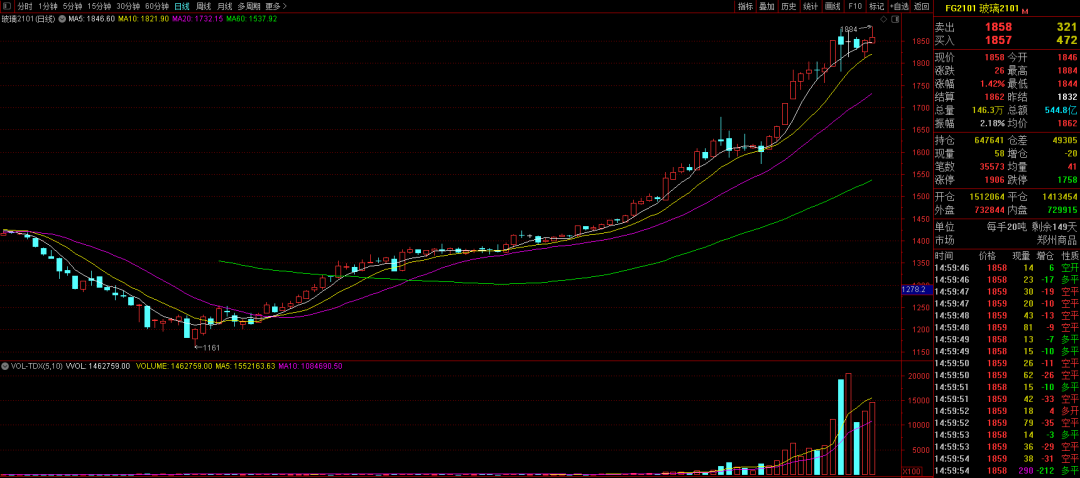Image resolution: width=1080 pixels, height=478 pixels.
Task: Select the 60分钟 timeframe
Action: (157, 6)
